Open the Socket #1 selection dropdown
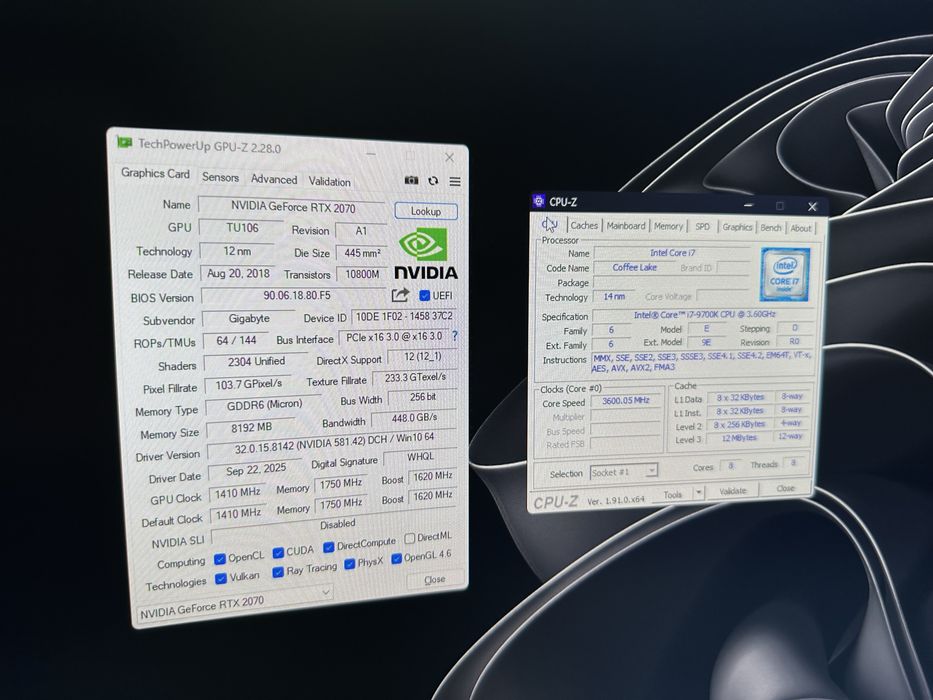933x700 pixels. tap(624, 472)
